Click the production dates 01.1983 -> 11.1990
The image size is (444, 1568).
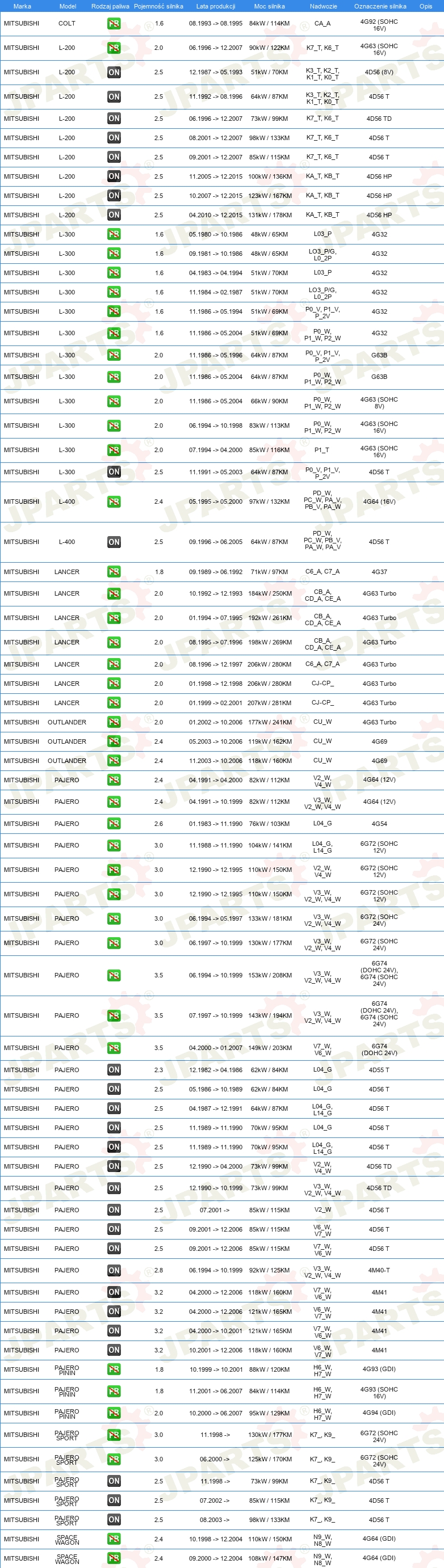tap(216, 824)
